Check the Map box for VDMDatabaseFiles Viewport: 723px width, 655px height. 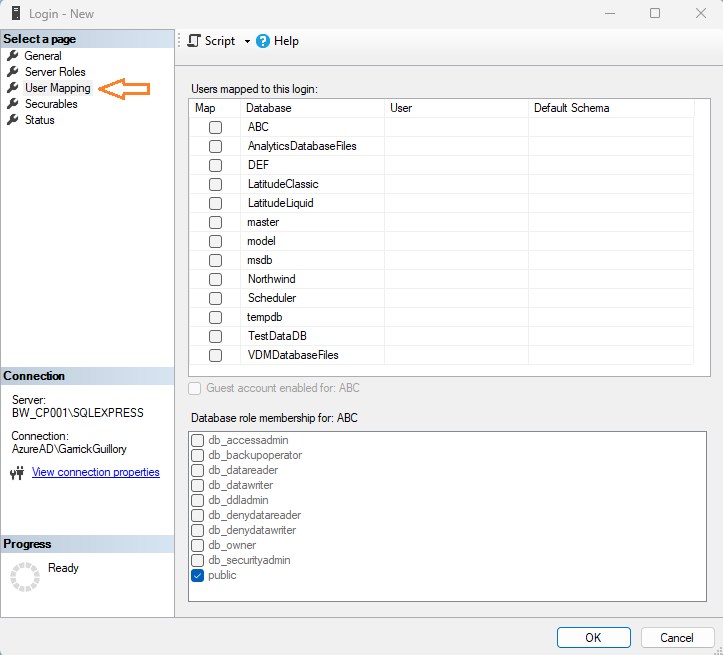[215, 355]
